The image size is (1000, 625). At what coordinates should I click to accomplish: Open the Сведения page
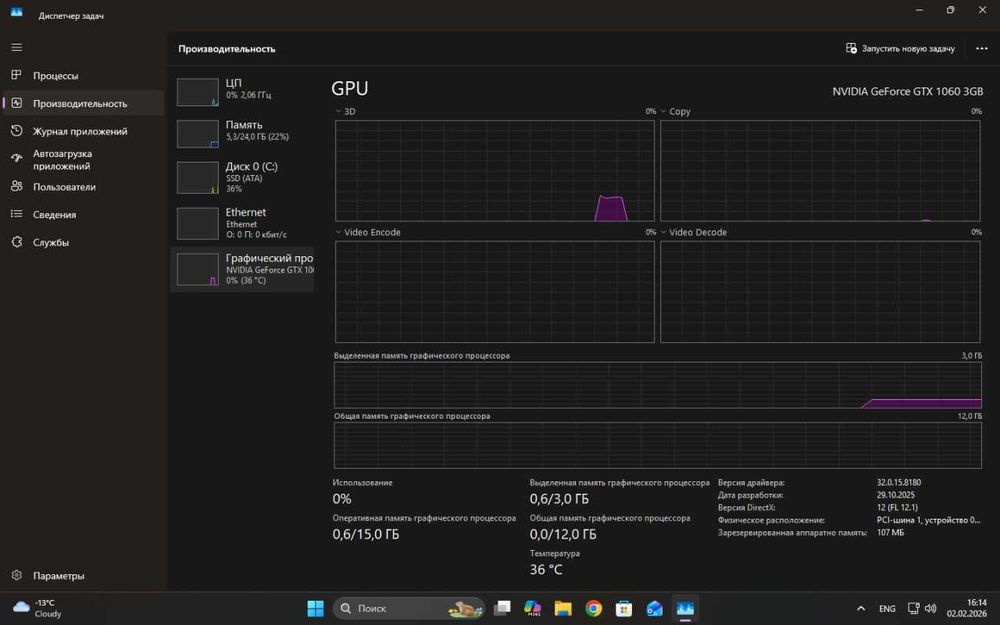click(x=83, y=214)
